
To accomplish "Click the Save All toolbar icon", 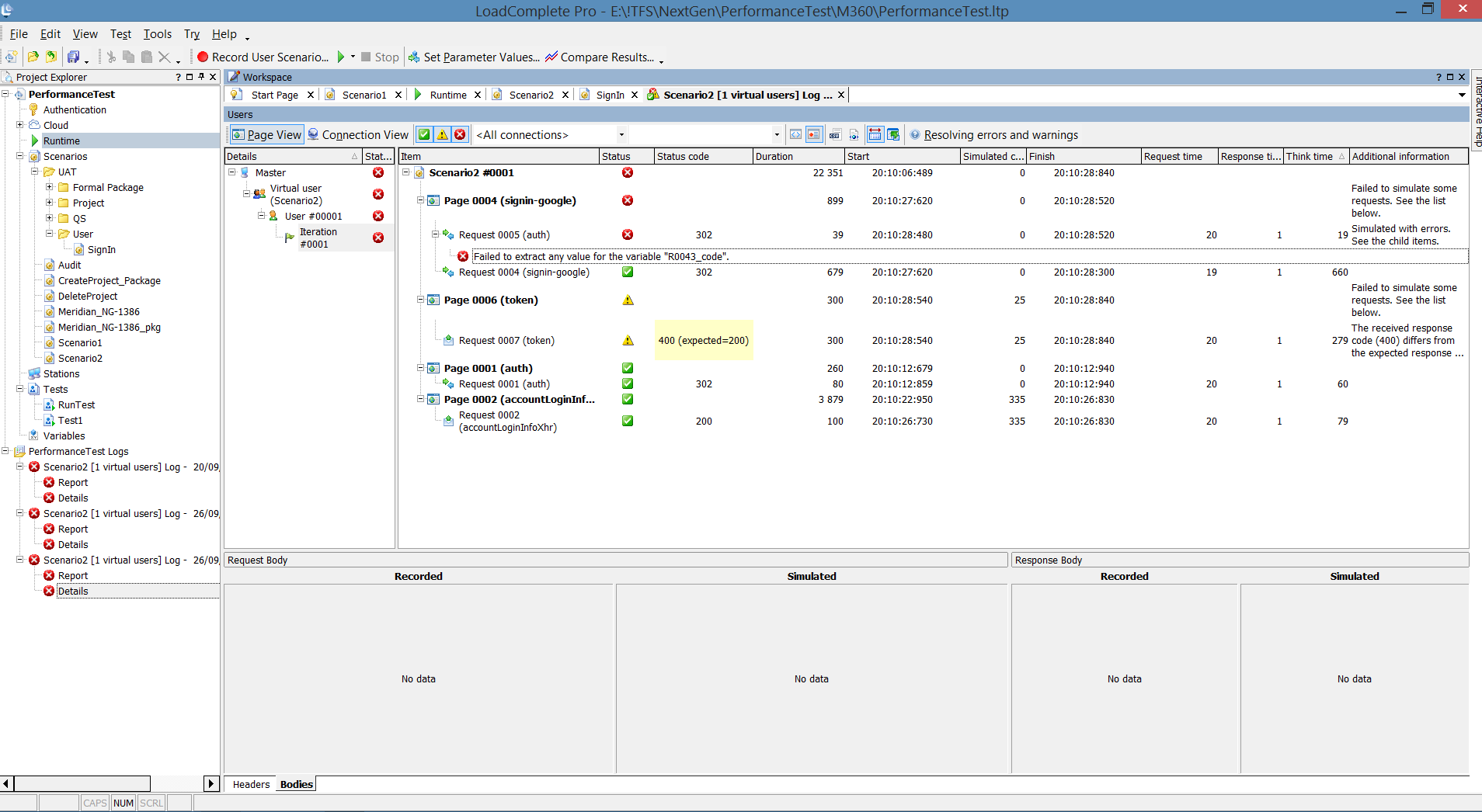I will pyautogui.click(x=73, y=57).
